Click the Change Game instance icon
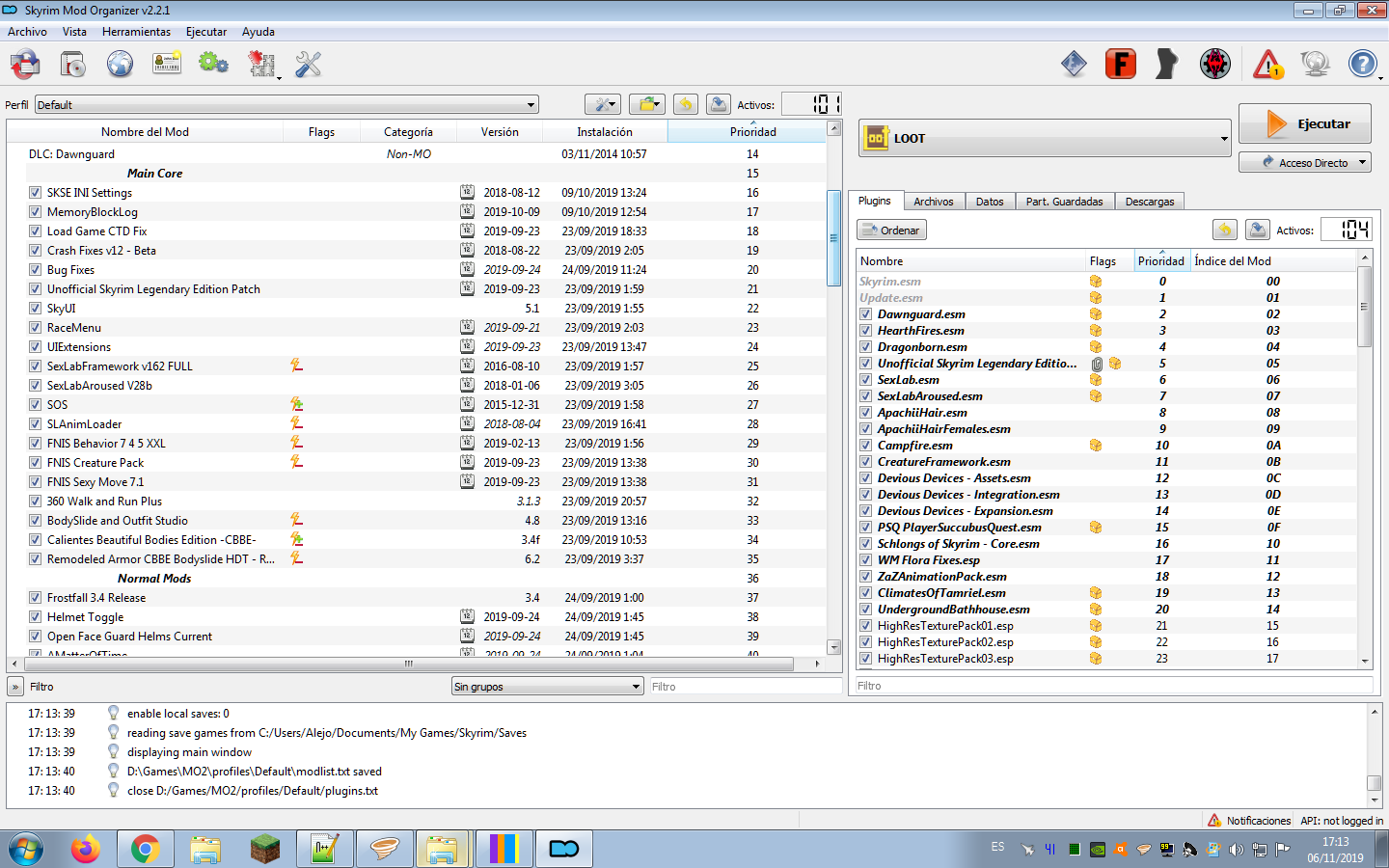The width and height of the screenshot is (1389, 868). point(26,65)
